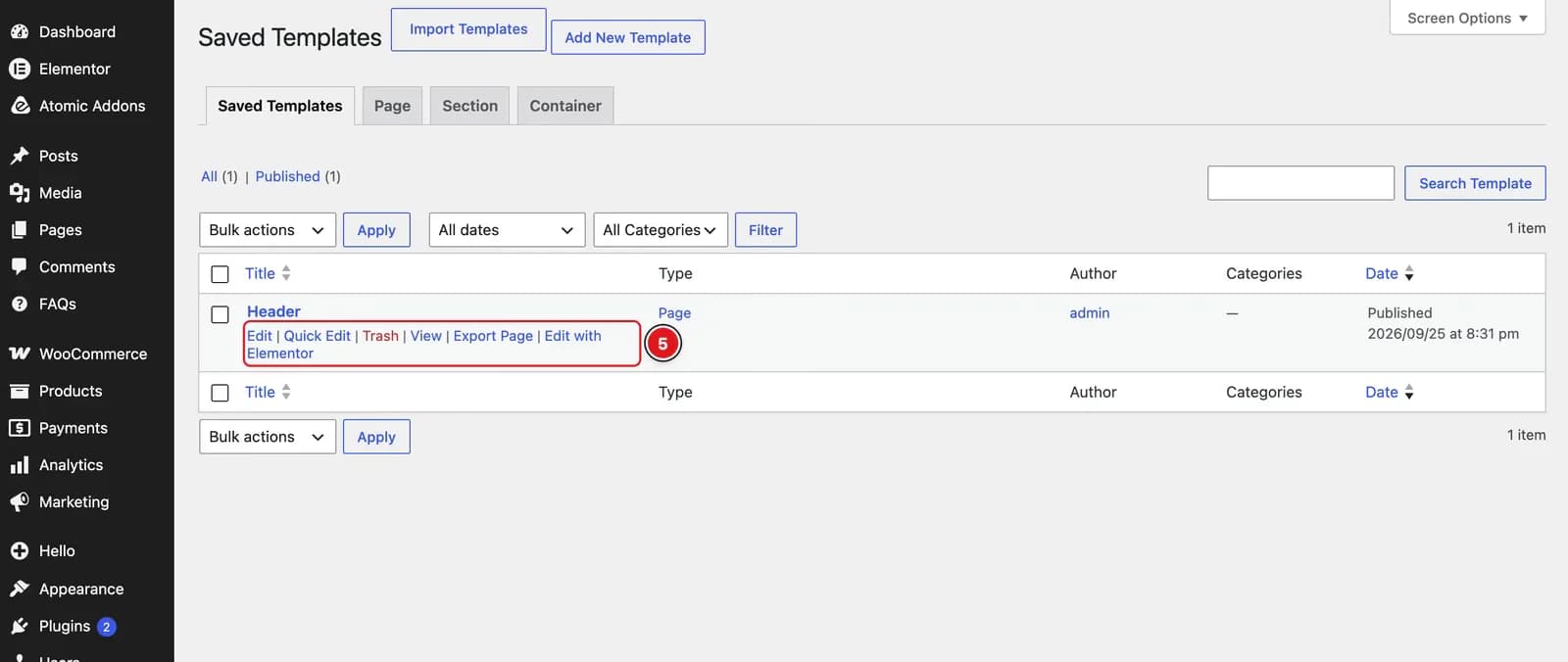The image size is (1568, 662).
Task: Open the bottom Bulk actions dropdown
Action: tap(268, 437)
